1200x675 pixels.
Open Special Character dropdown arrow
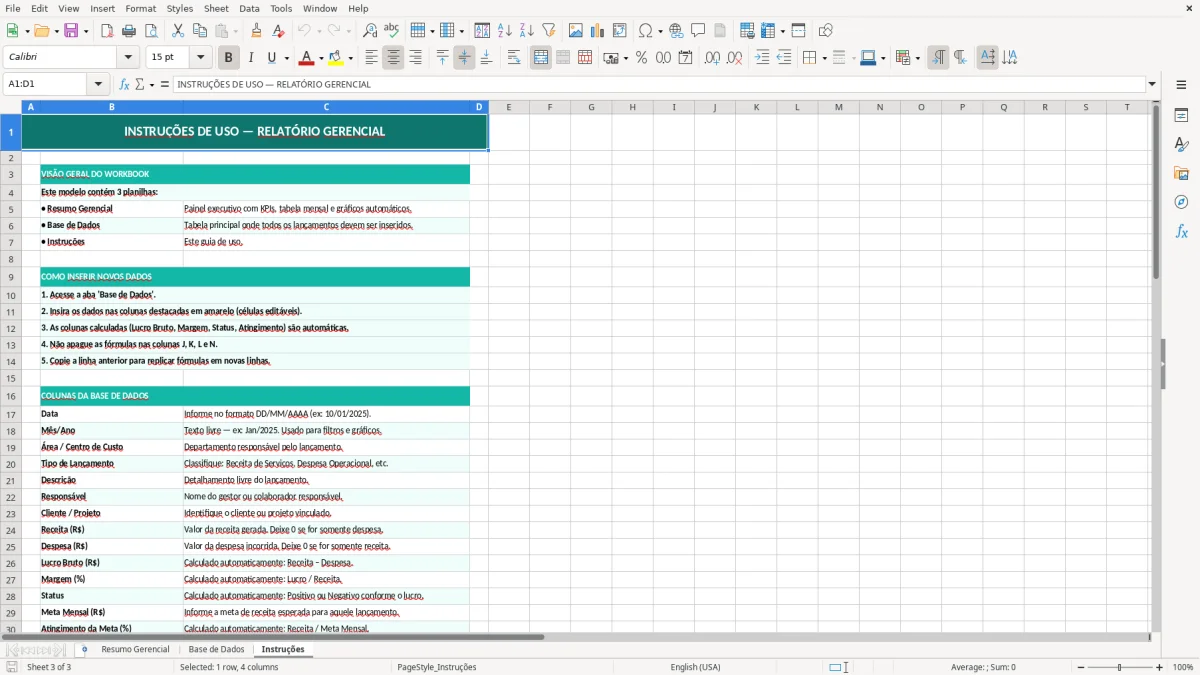660,31
